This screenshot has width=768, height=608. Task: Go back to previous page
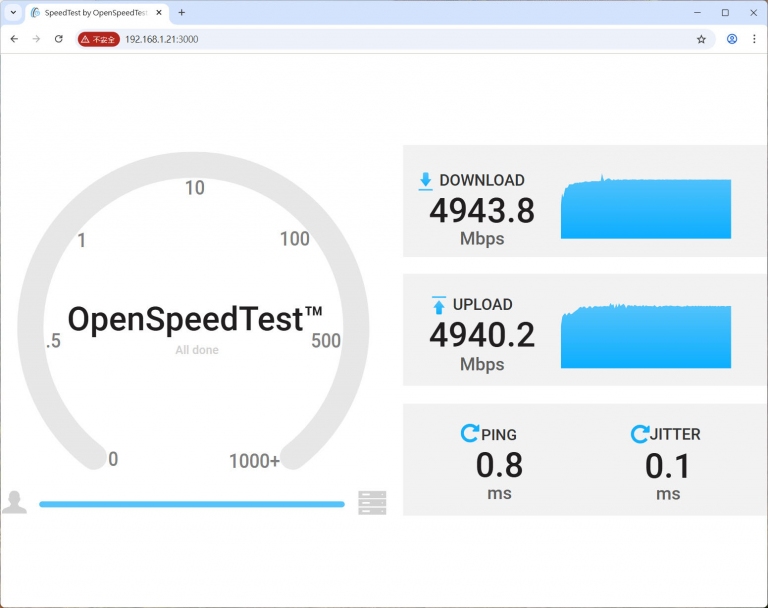click(x=14, y=39)
